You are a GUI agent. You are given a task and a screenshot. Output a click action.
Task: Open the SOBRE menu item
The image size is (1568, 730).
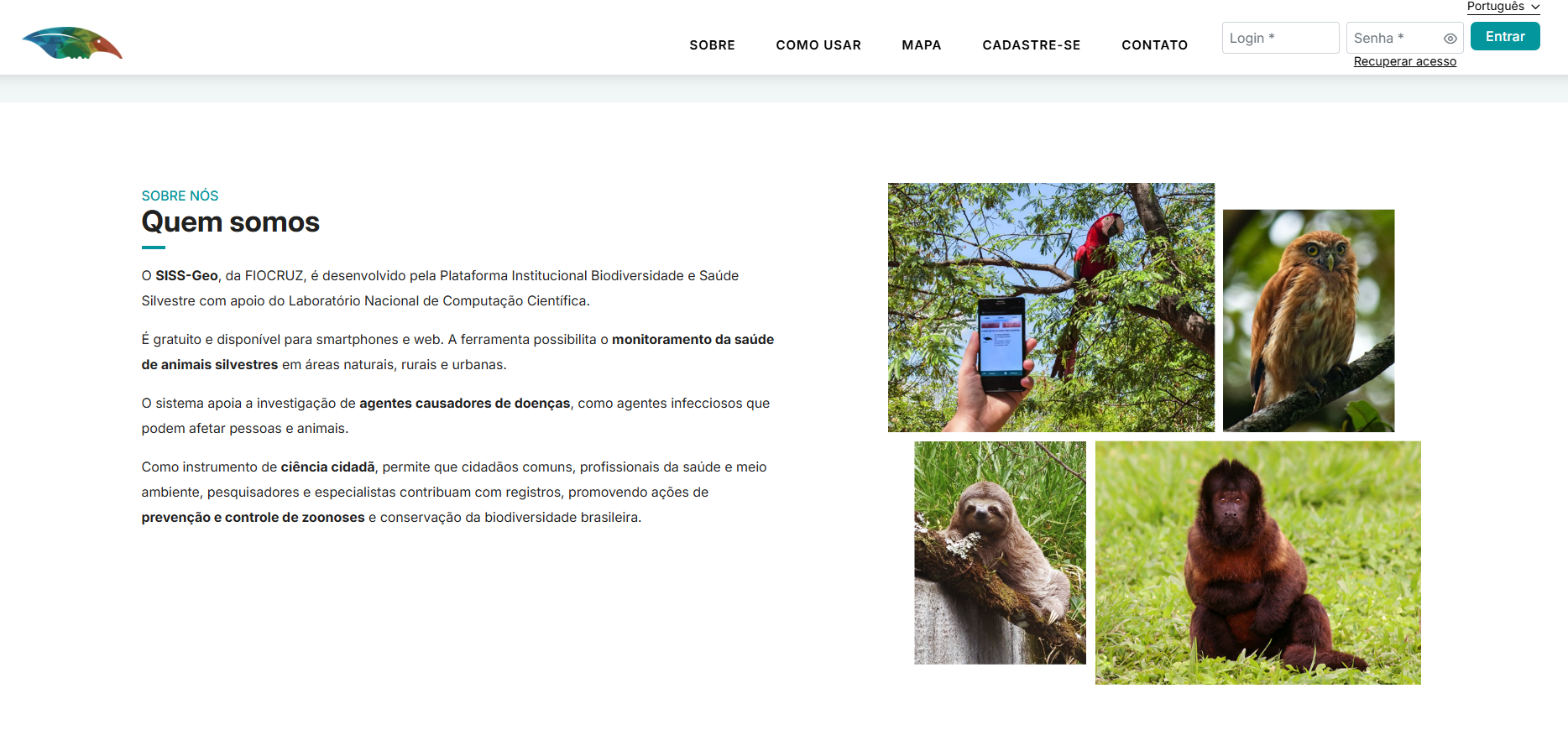tap(712, 45)
